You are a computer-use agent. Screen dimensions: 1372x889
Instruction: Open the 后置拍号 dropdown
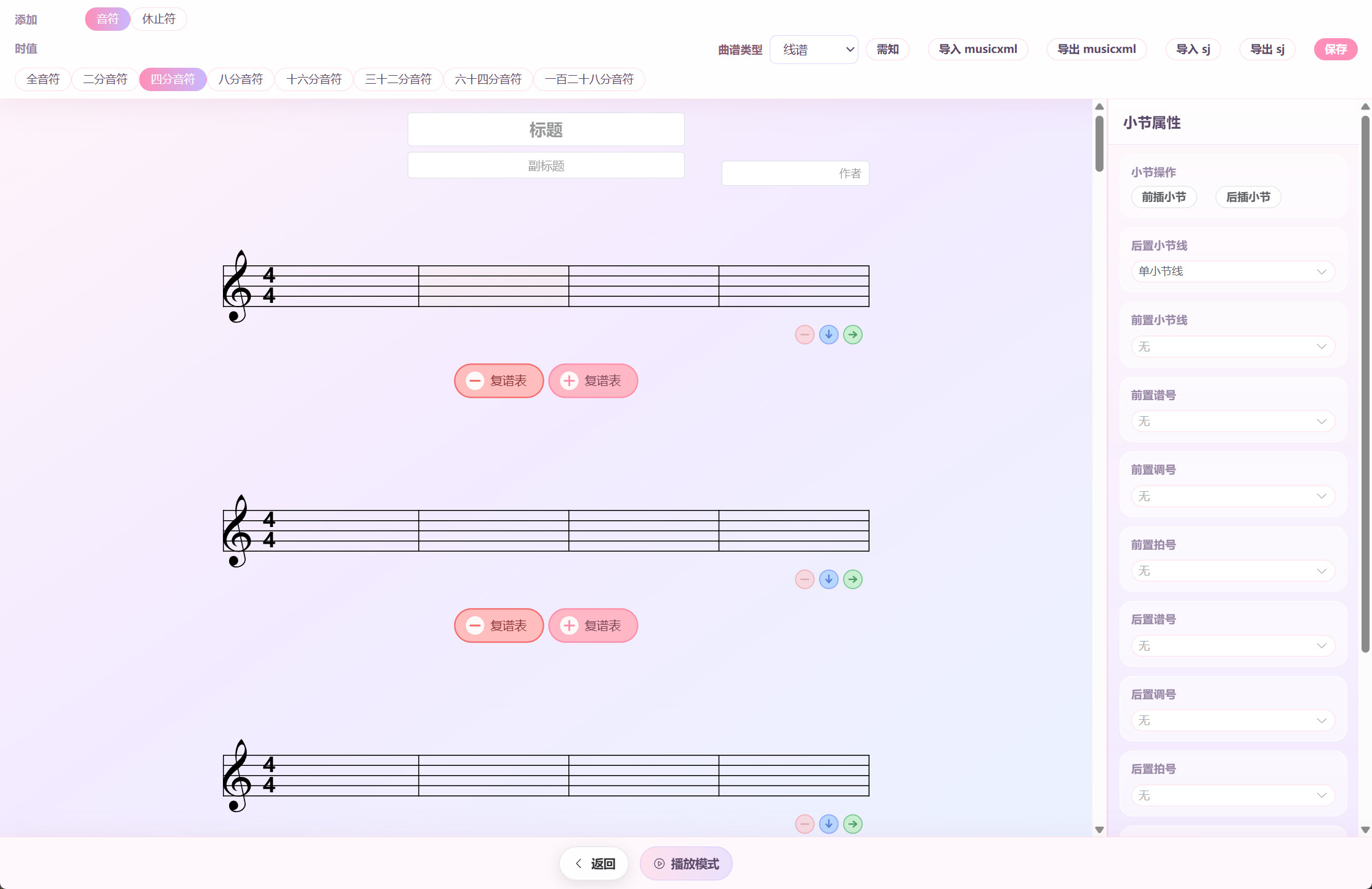click(1233, 795)
